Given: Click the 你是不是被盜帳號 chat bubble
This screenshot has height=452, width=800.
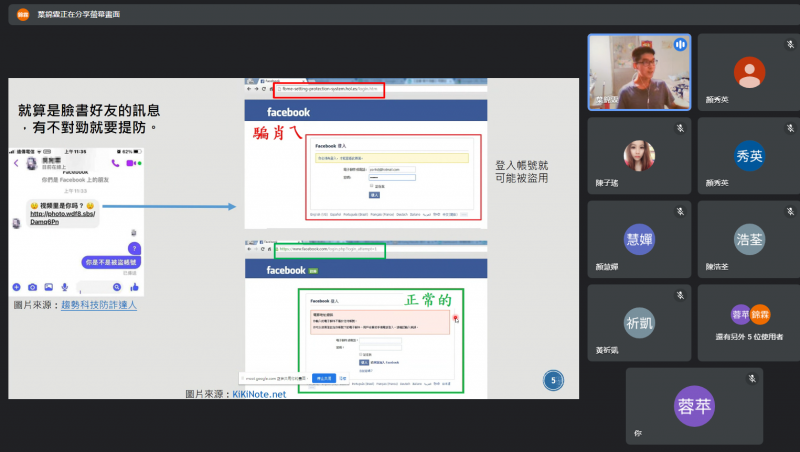Looking at the screenshot, I should (111, 262).
